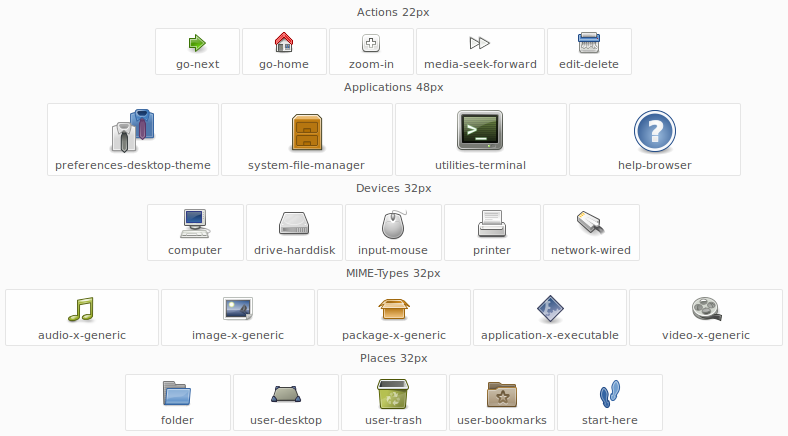This screenshot has height=436, width=788.
Task: Click the "user-desktop" label
Action: click(x=286, y=420)
